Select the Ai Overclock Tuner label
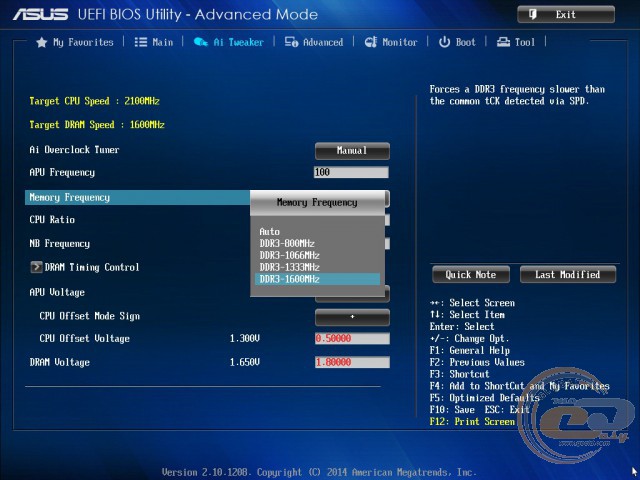640x480 pixels. point(74,150)
